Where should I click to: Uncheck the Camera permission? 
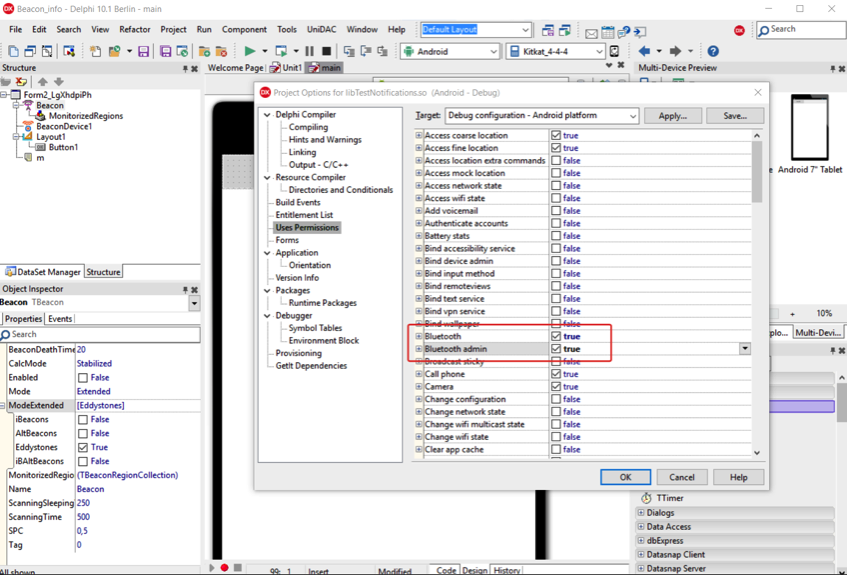(556, 386)
